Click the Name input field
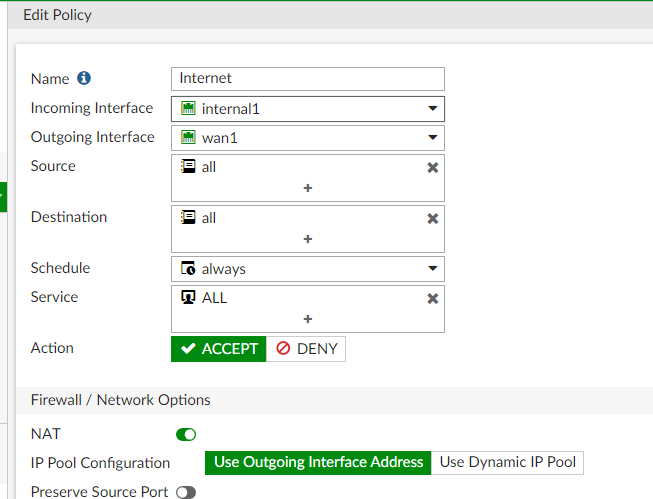This screenshot has height=499, width=653. (308, 79)
